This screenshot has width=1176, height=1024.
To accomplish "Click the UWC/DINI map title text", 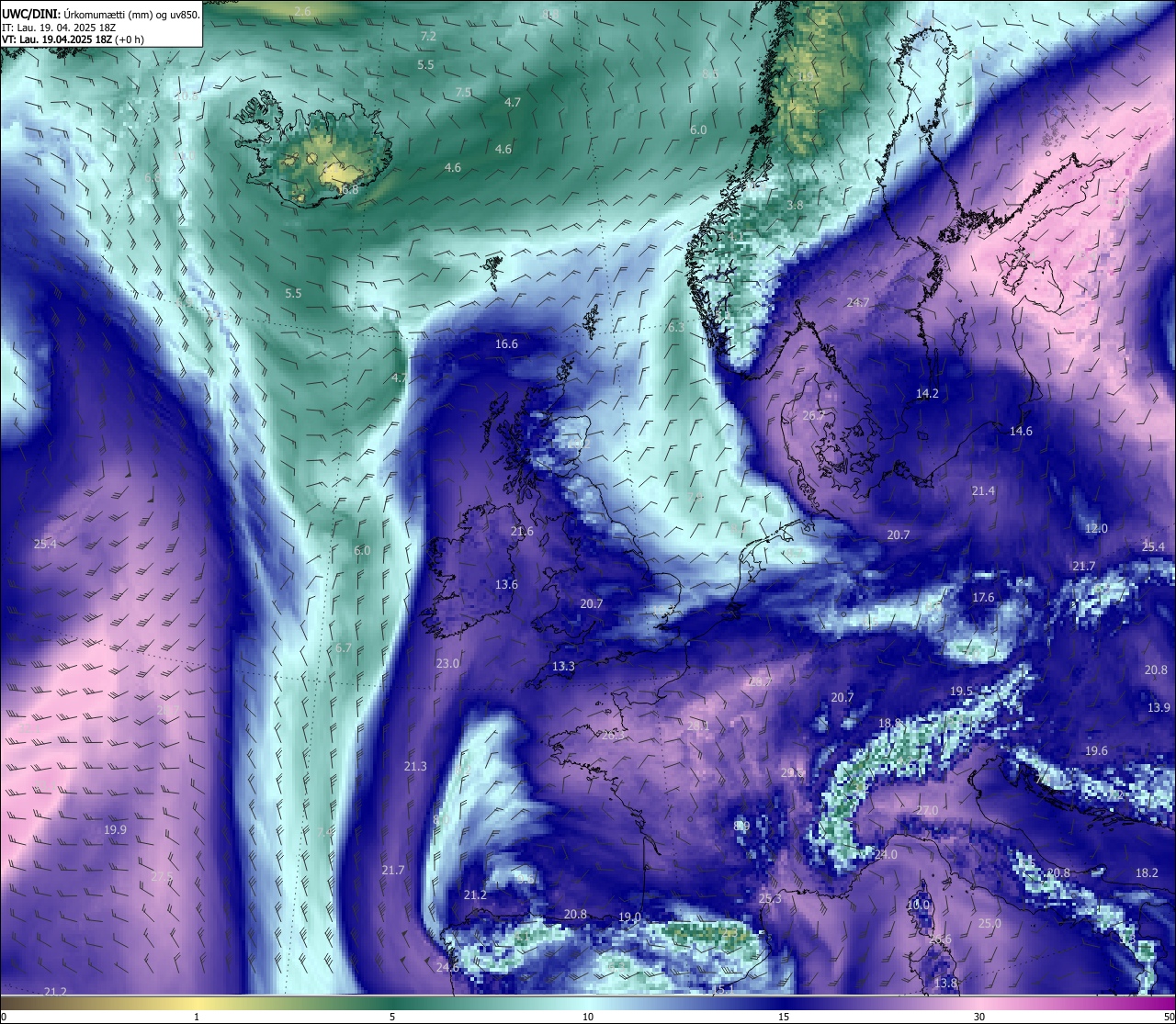I will (x=100, y=14).
